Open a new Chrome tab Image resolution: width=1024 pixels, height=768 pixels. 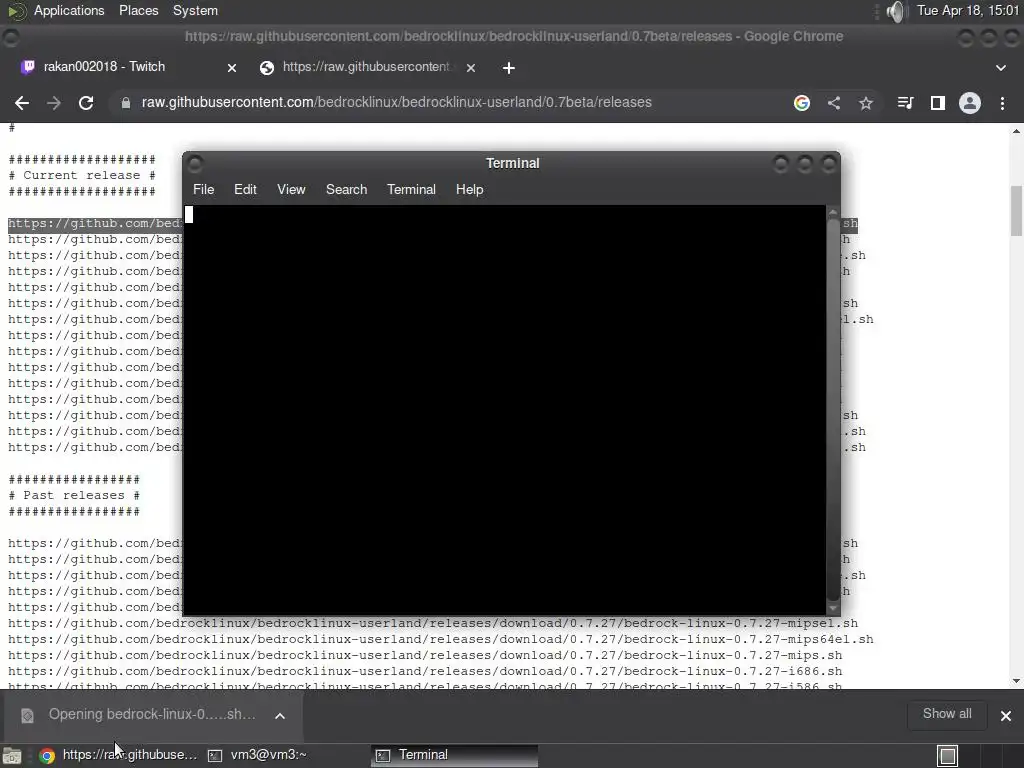coord(509,67)
